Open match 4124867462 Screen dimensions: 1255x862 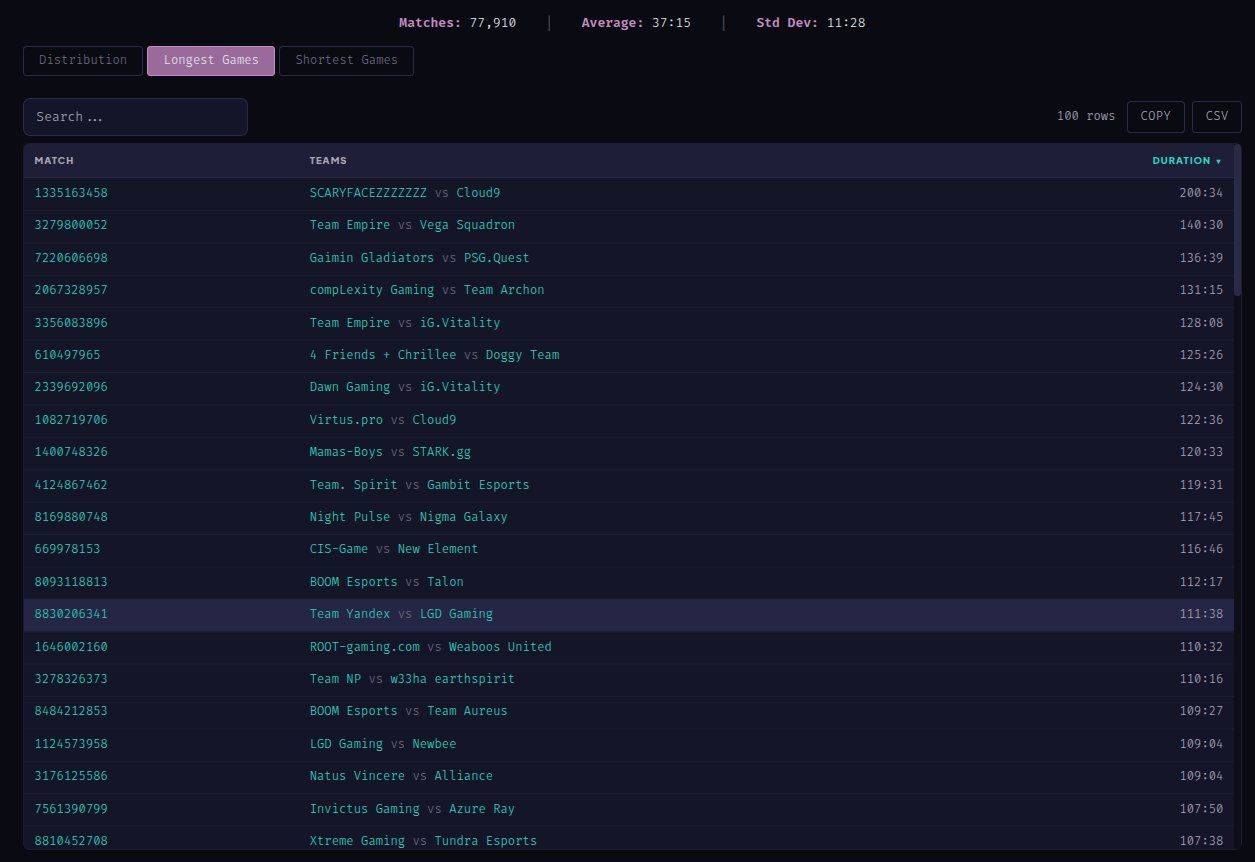[x=71, y=485]
